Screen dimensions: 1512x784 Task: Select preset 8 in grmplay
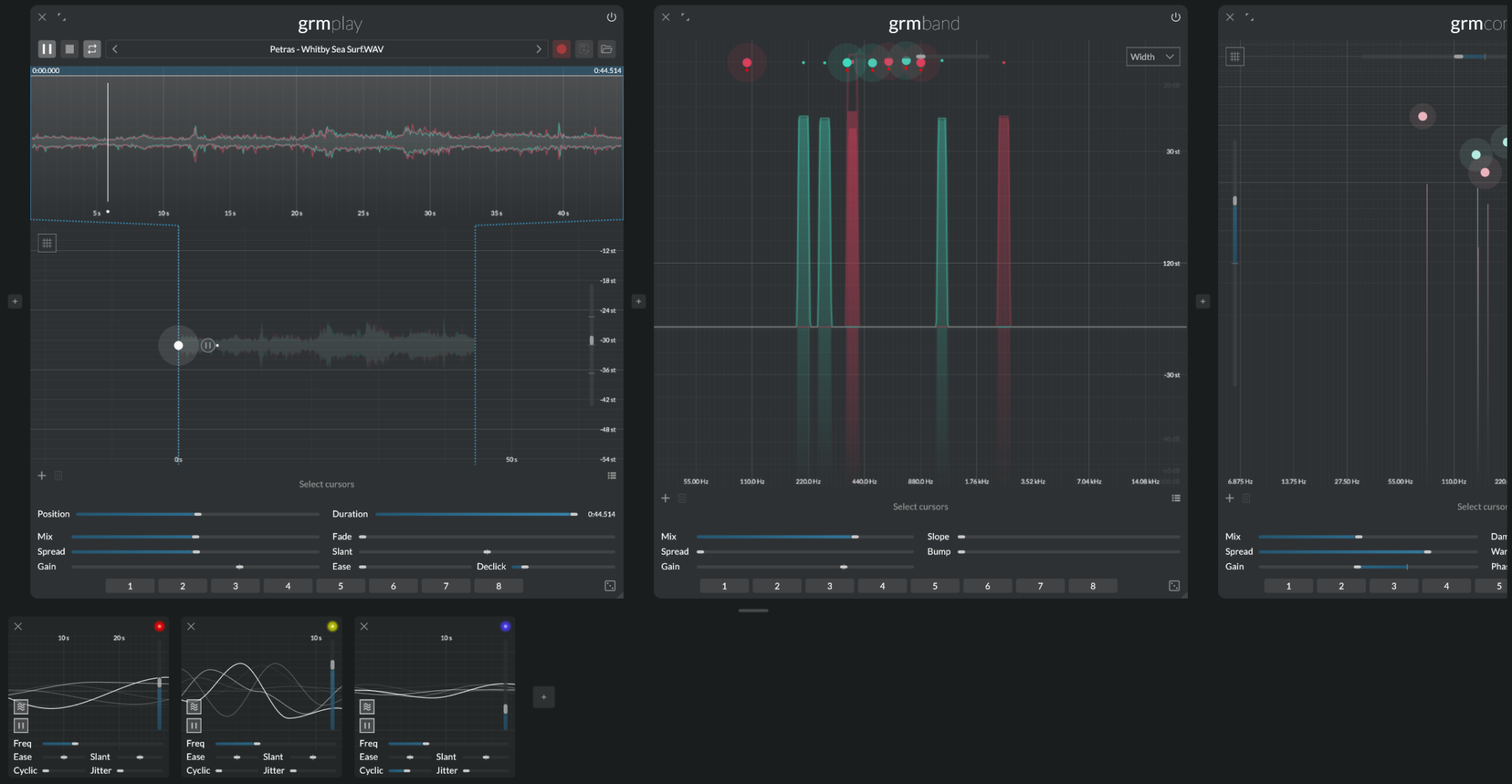point(498,586)
